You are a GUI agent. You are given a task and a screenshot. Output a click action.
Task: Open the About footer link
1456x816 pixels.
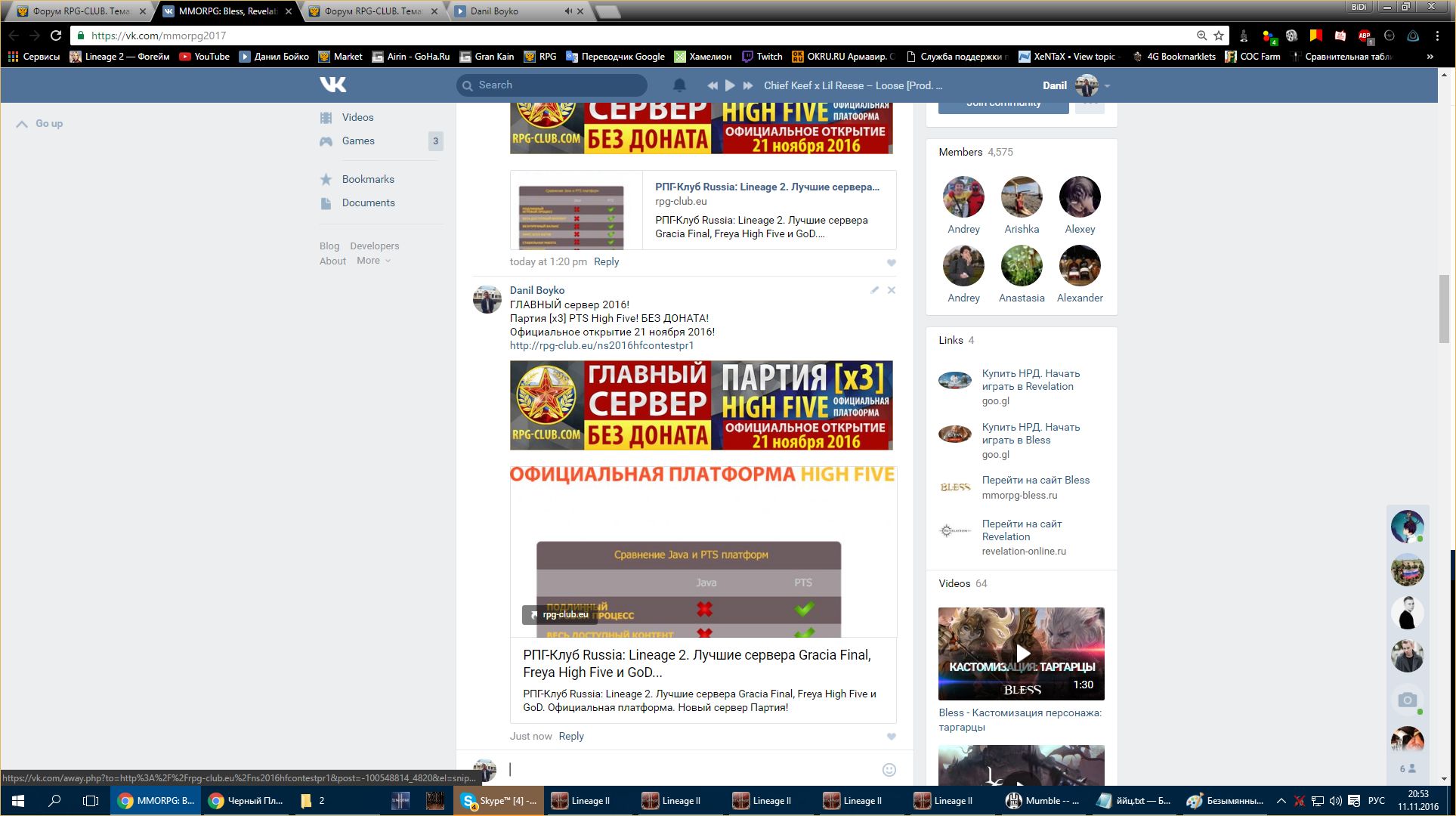(x=332, y=261)
